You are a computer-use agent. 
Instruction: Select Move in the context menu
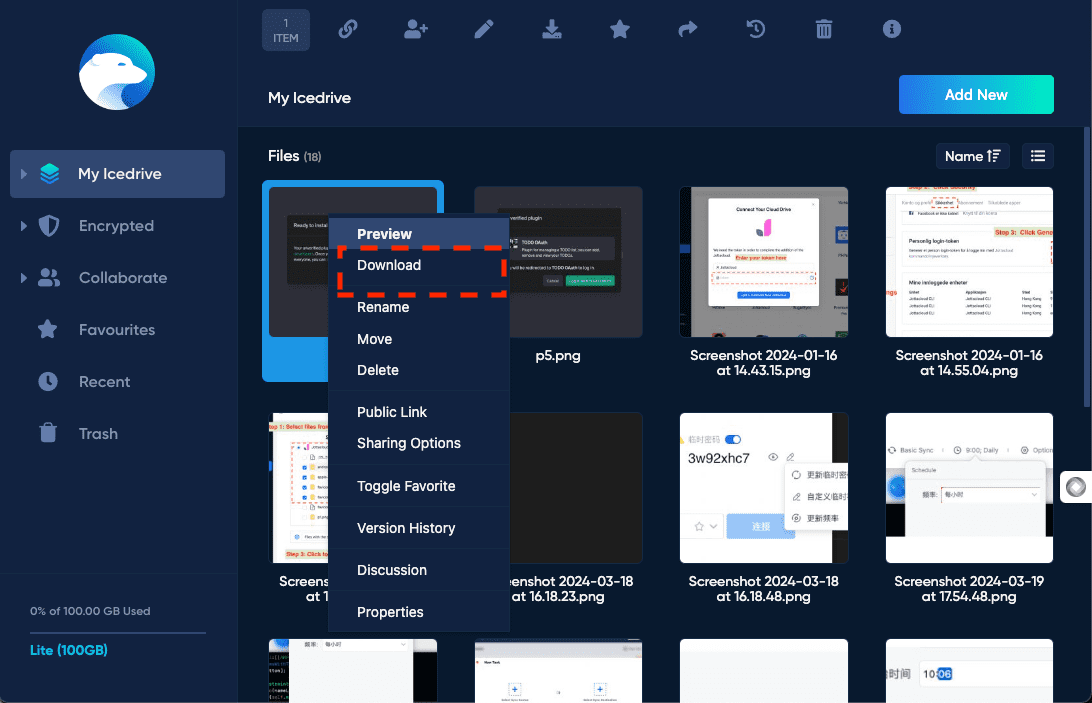pos(374,339)
